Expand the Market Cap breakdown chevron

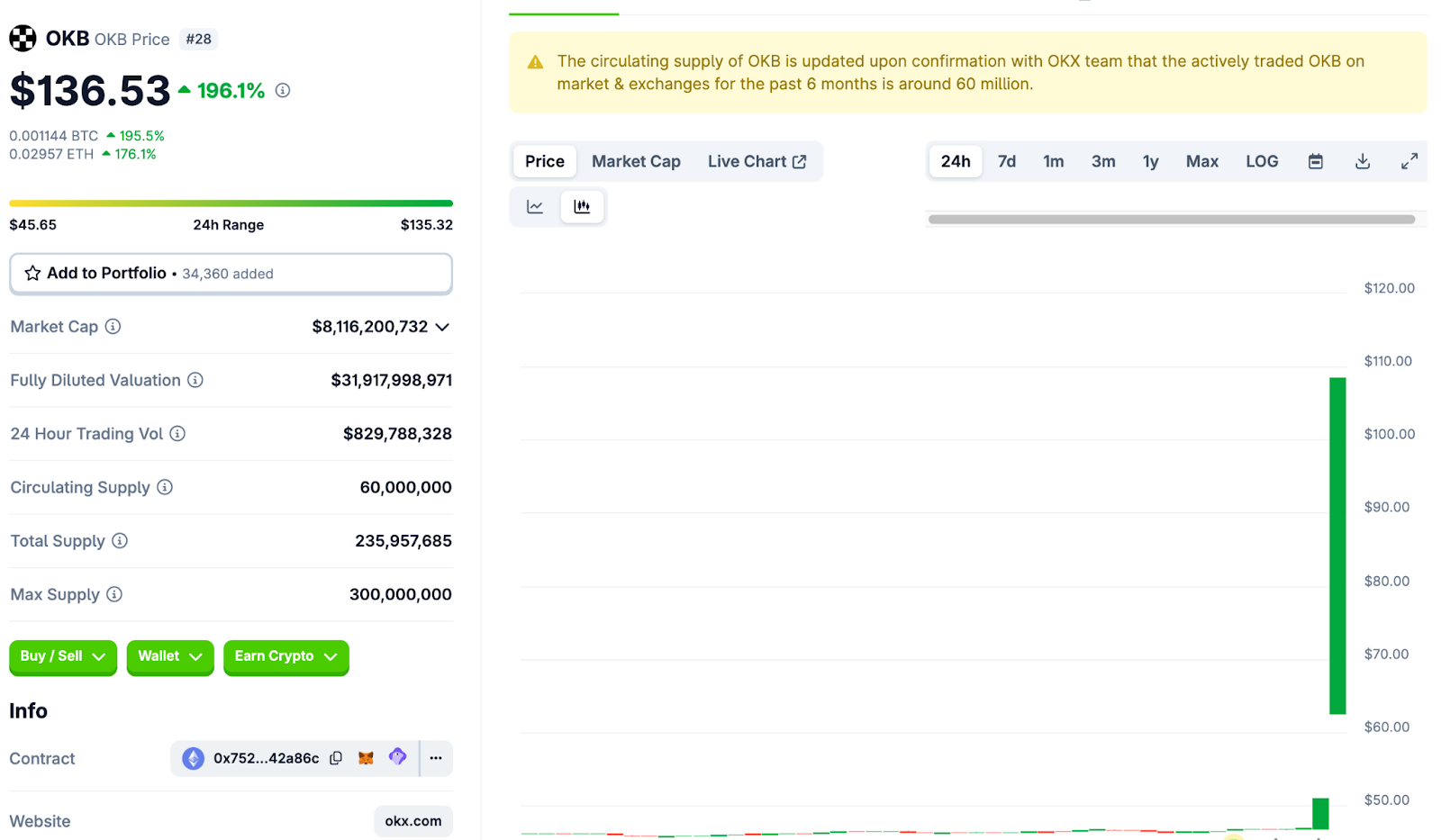441,327
